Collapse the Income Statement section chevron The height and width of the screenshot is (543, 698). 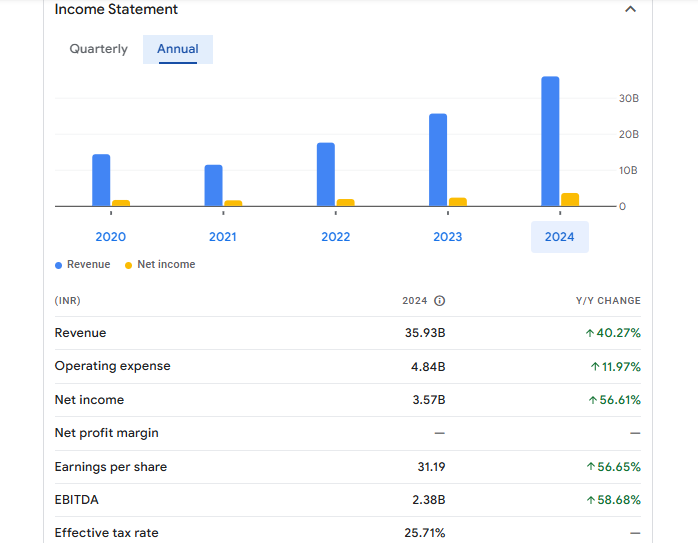(630, 9)
